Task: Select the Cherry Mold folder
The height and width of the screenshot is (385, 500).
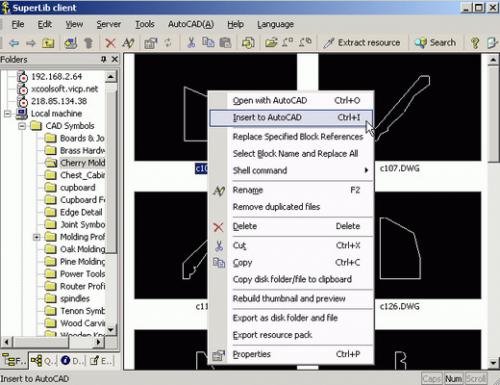Action: pyautogui.click(x=82, y=163)
